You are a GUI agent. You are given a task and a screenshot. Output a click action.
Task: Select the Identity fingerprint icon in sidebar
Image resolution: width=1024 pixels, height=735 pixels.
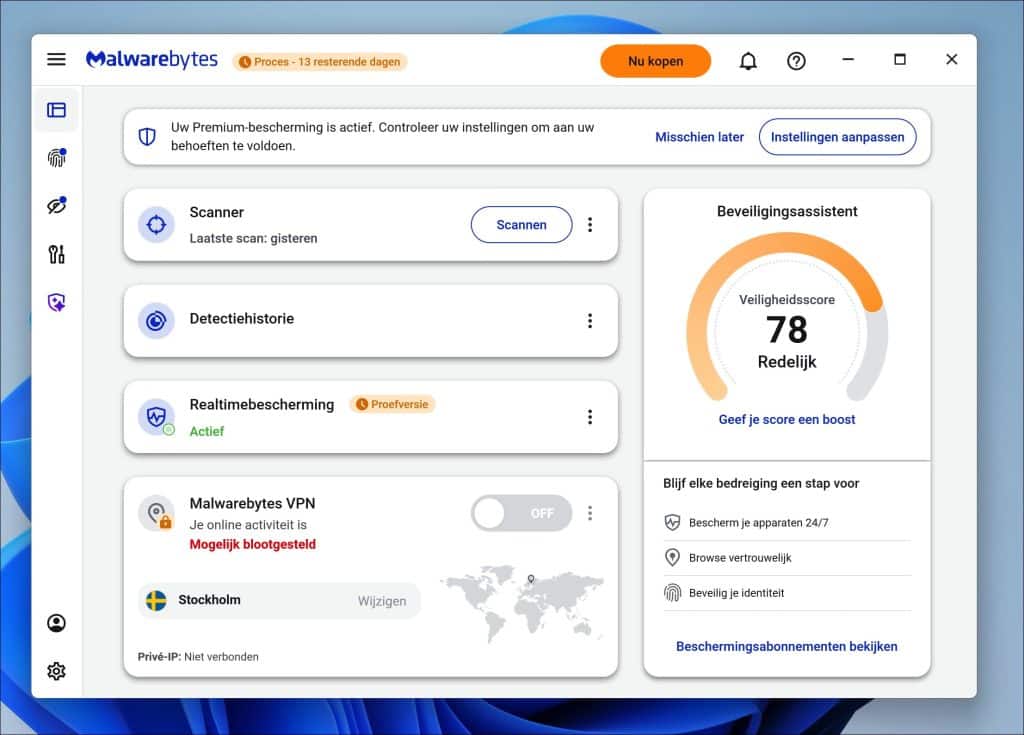[x=55, y=157]
